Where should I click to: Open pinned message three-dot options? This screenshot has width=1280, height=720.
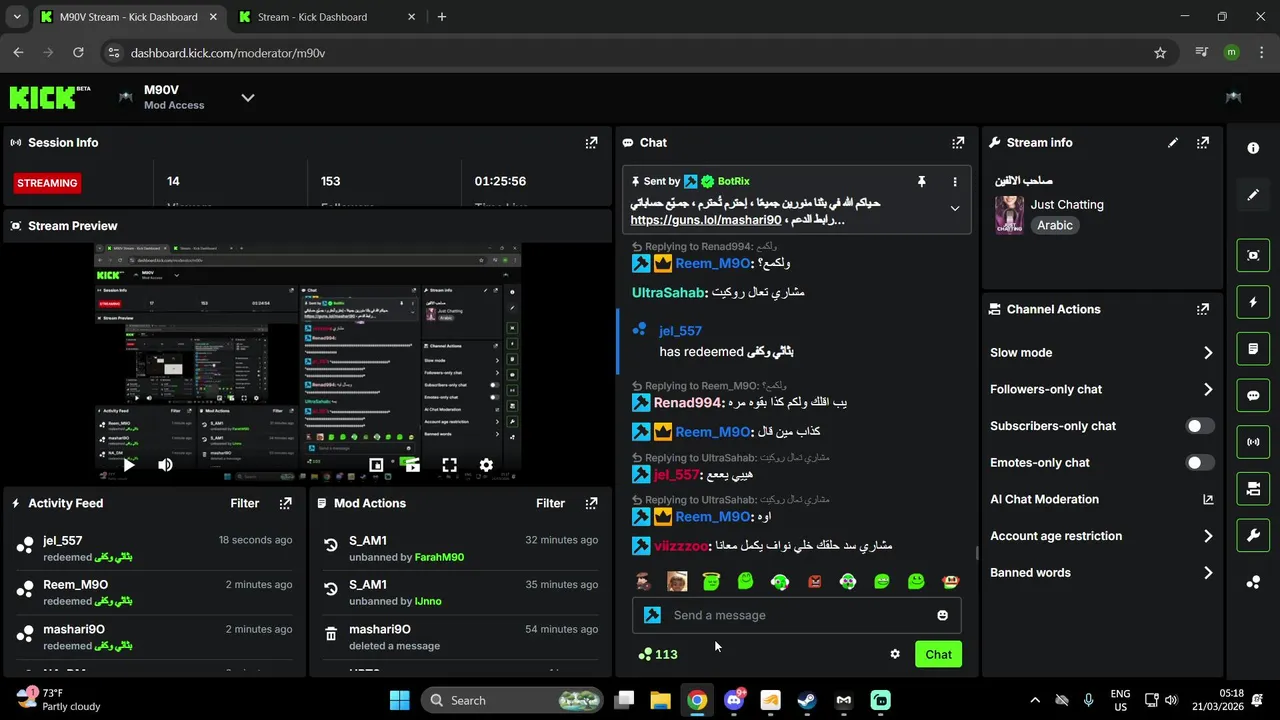[955, 182]
